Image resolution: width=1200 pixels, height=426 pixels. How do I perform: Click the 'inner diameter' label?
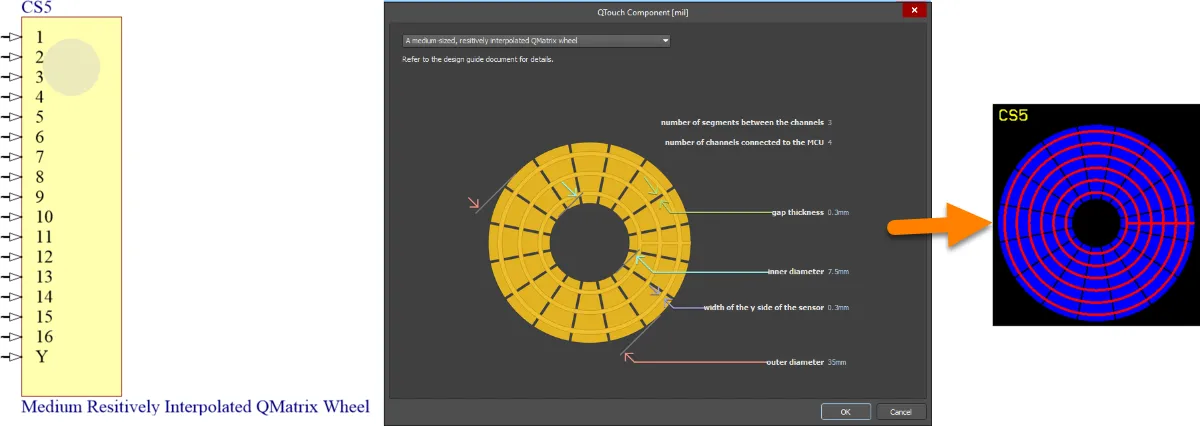point(795,271)
